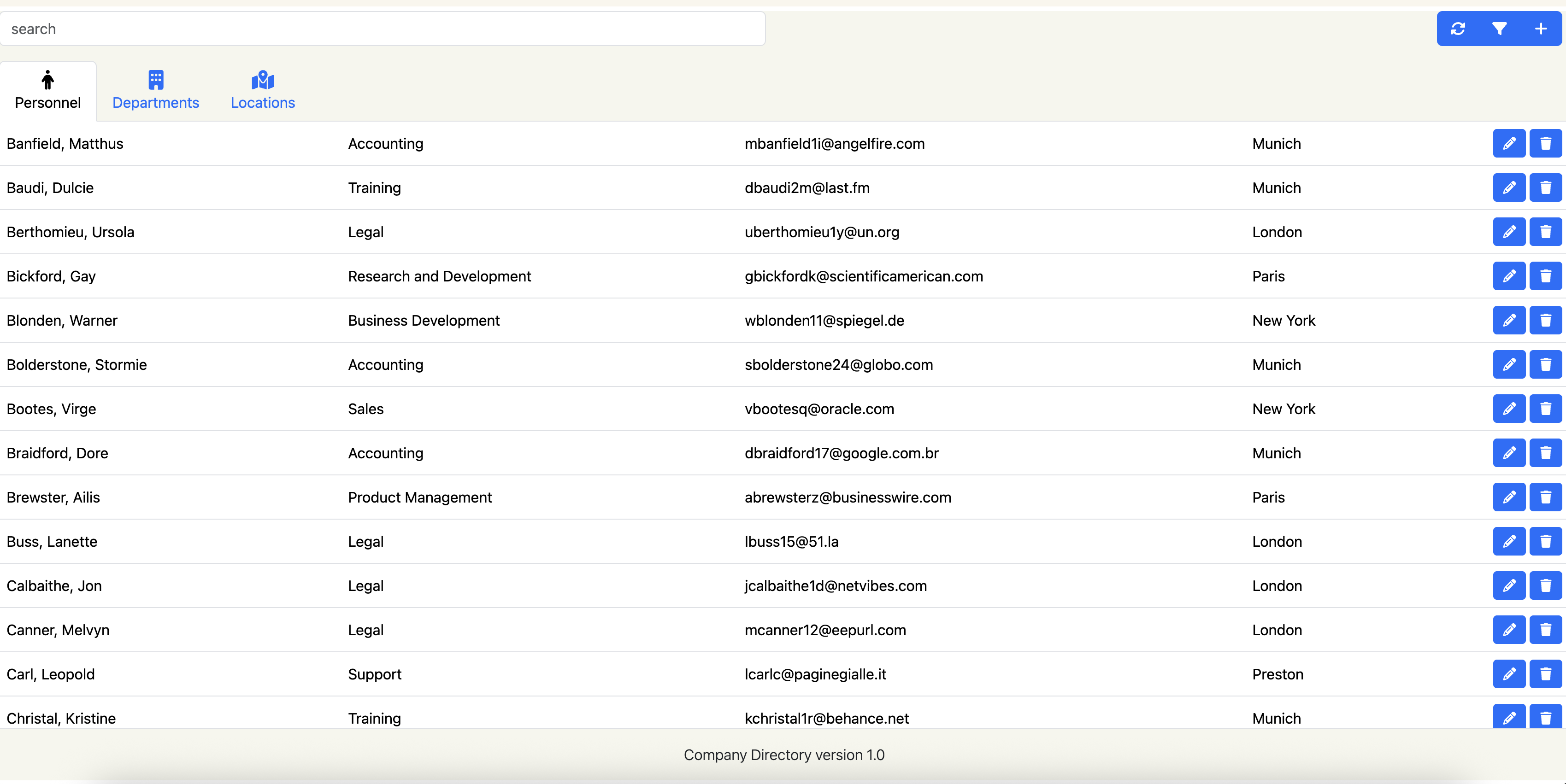Delete Brewster, Ailis entry
This screenshot has width=1566, height=784.
coord(1545,497)
